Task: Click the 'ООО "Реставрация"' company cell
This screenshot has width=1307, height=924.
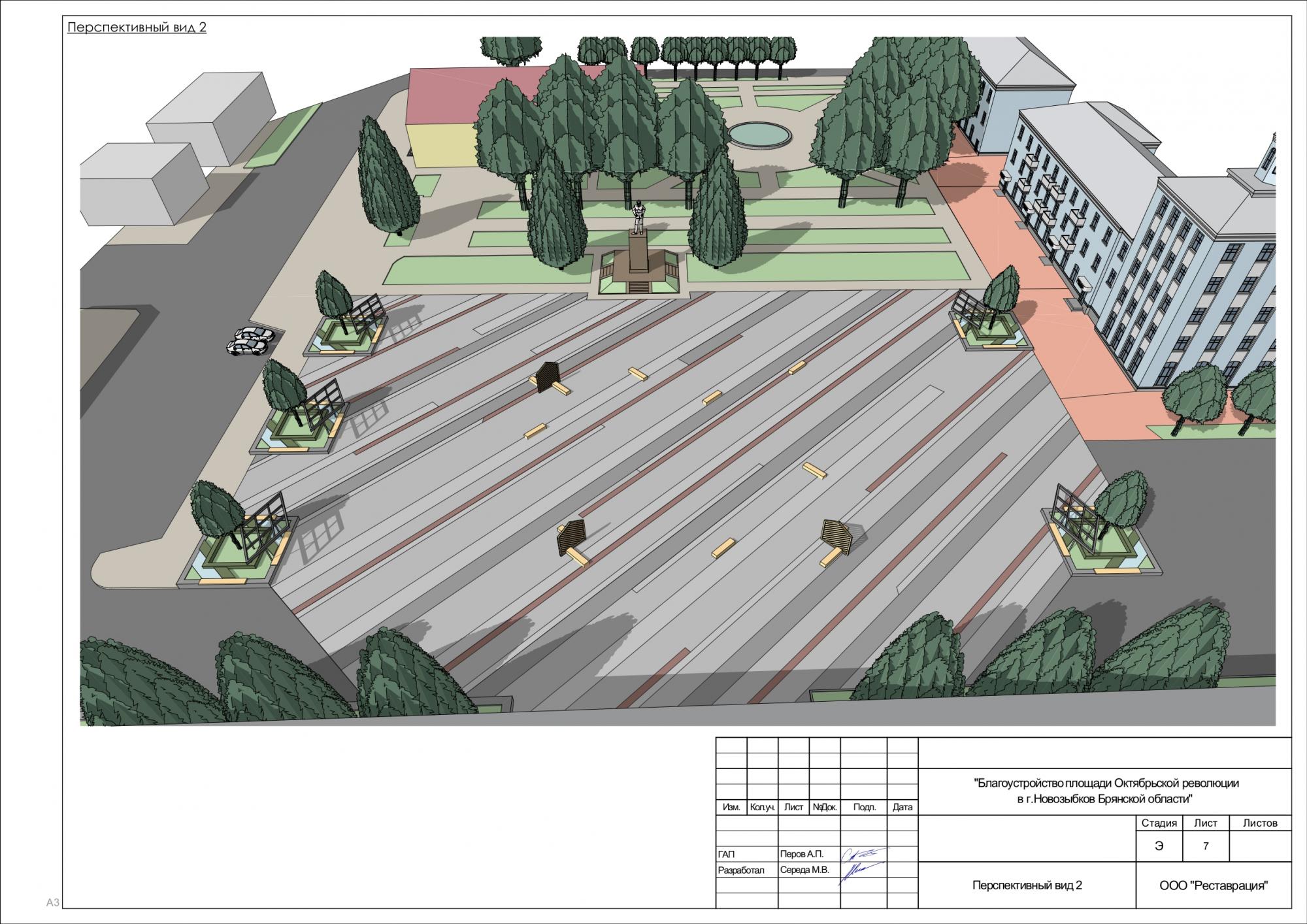Action: click(1214, 886)
